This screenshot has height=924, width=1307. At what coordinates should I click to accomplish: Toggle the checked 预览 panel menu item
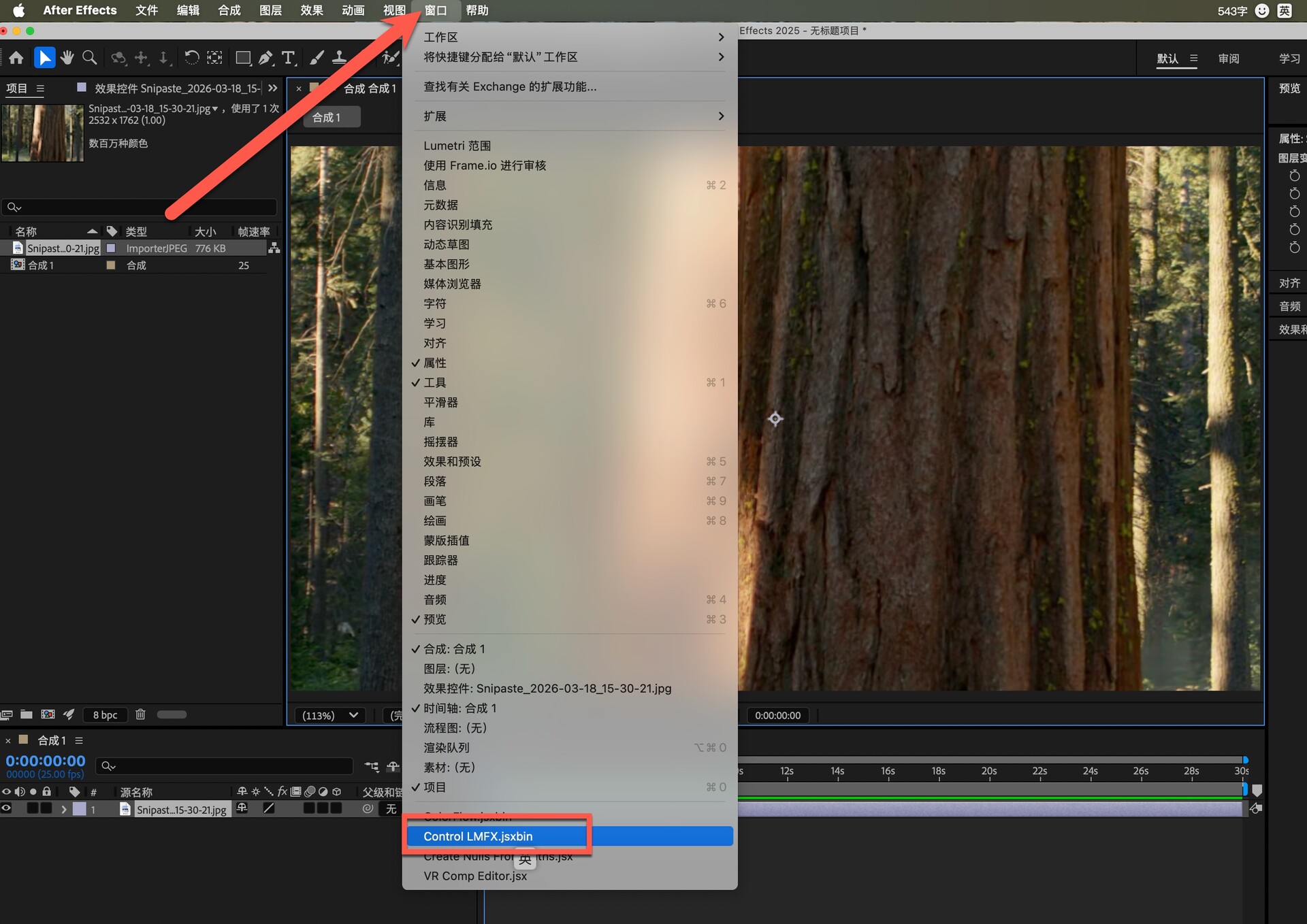click(x=435, y=619)
